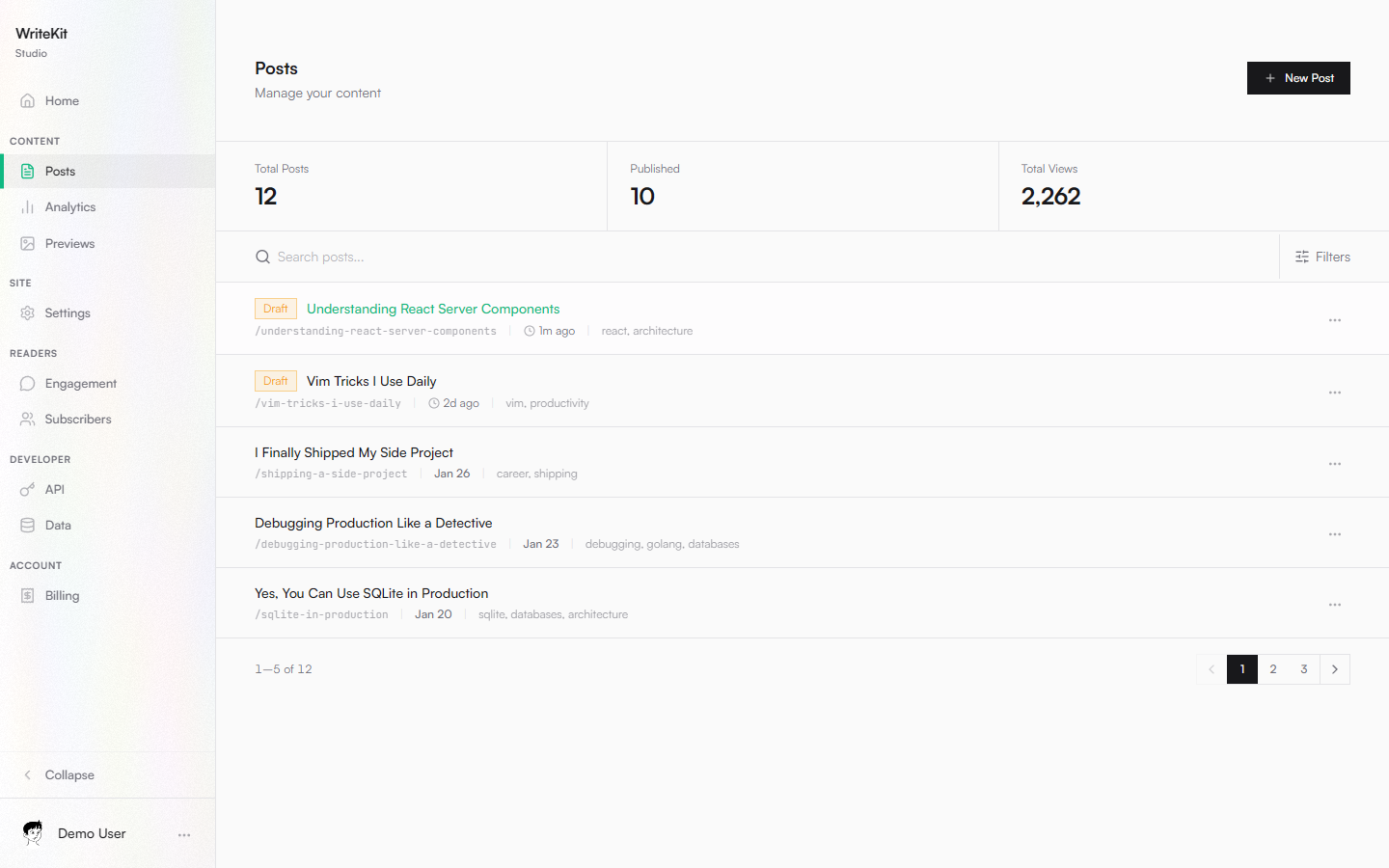Select the Subscribers icon in sidebar

point(29,419)
